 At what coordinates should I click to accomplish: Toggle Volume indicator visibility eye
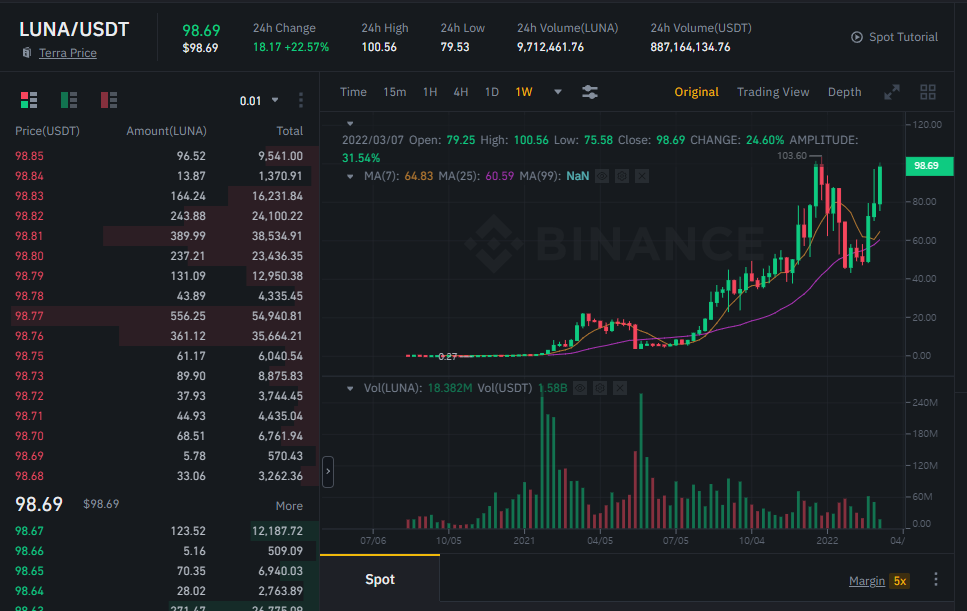(x=580, y=388)
